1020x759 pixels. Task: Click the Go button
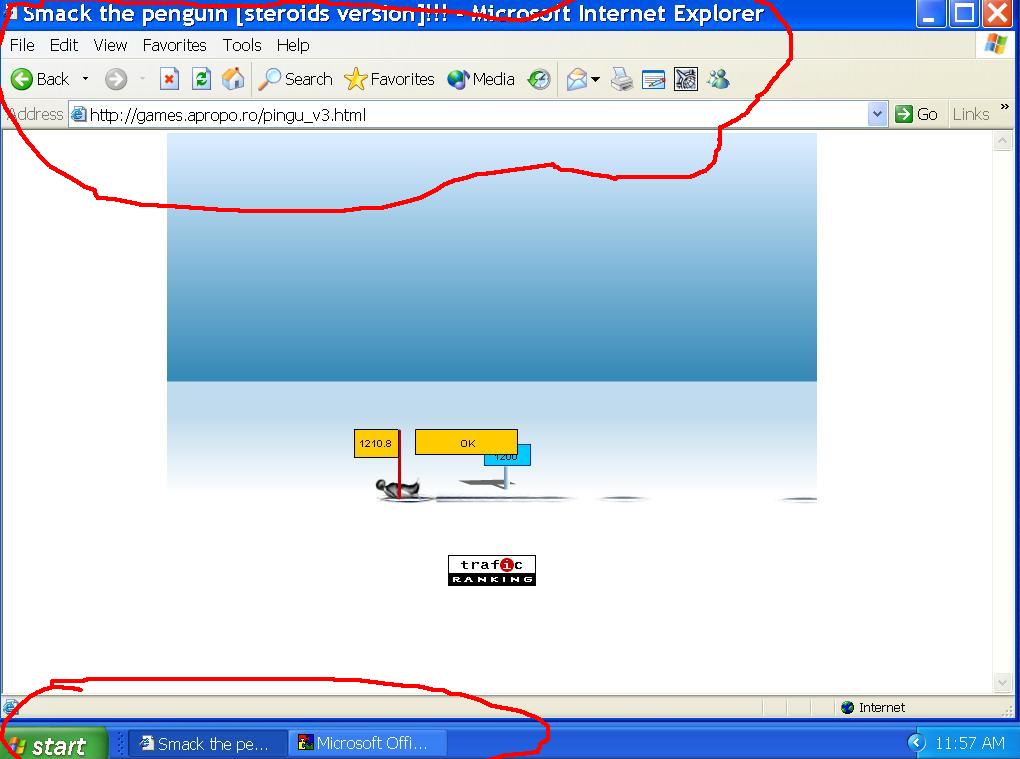[x=917, y=114]
